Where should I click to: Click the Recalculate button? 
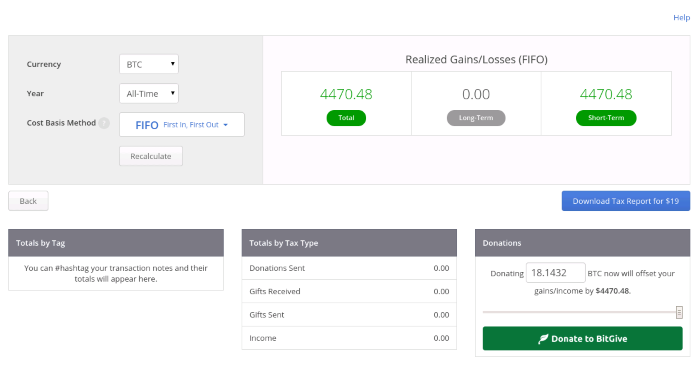pos(151,156)
